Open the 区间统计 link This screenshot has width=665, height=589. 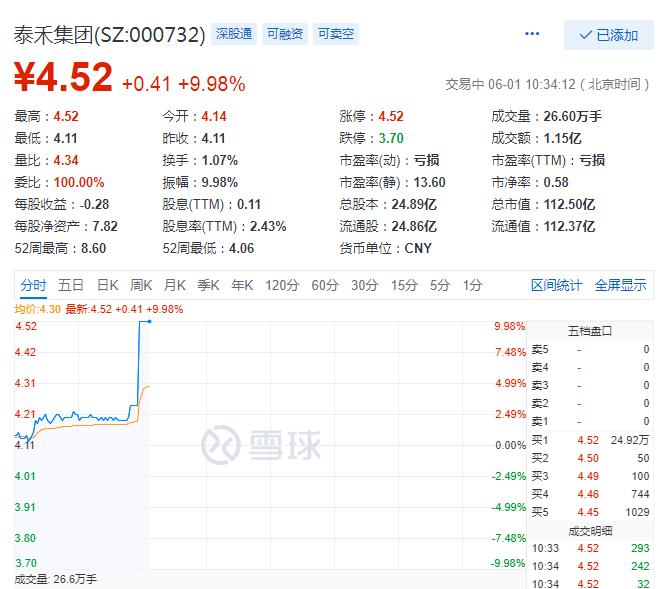tap(556, 285)
